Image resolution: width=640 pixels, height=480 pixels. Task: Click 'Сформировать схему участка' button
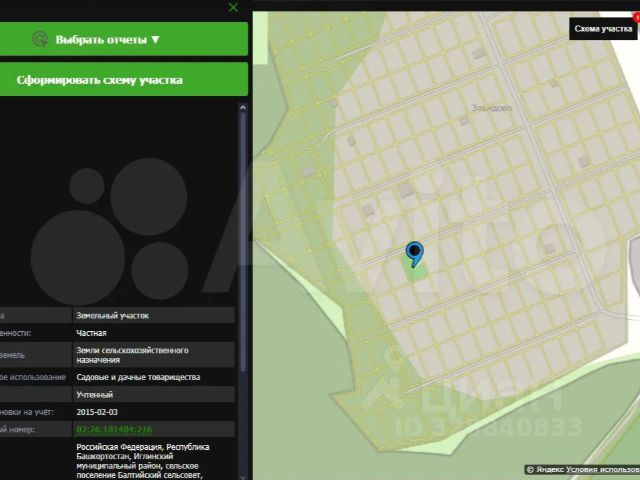(124, 80)
